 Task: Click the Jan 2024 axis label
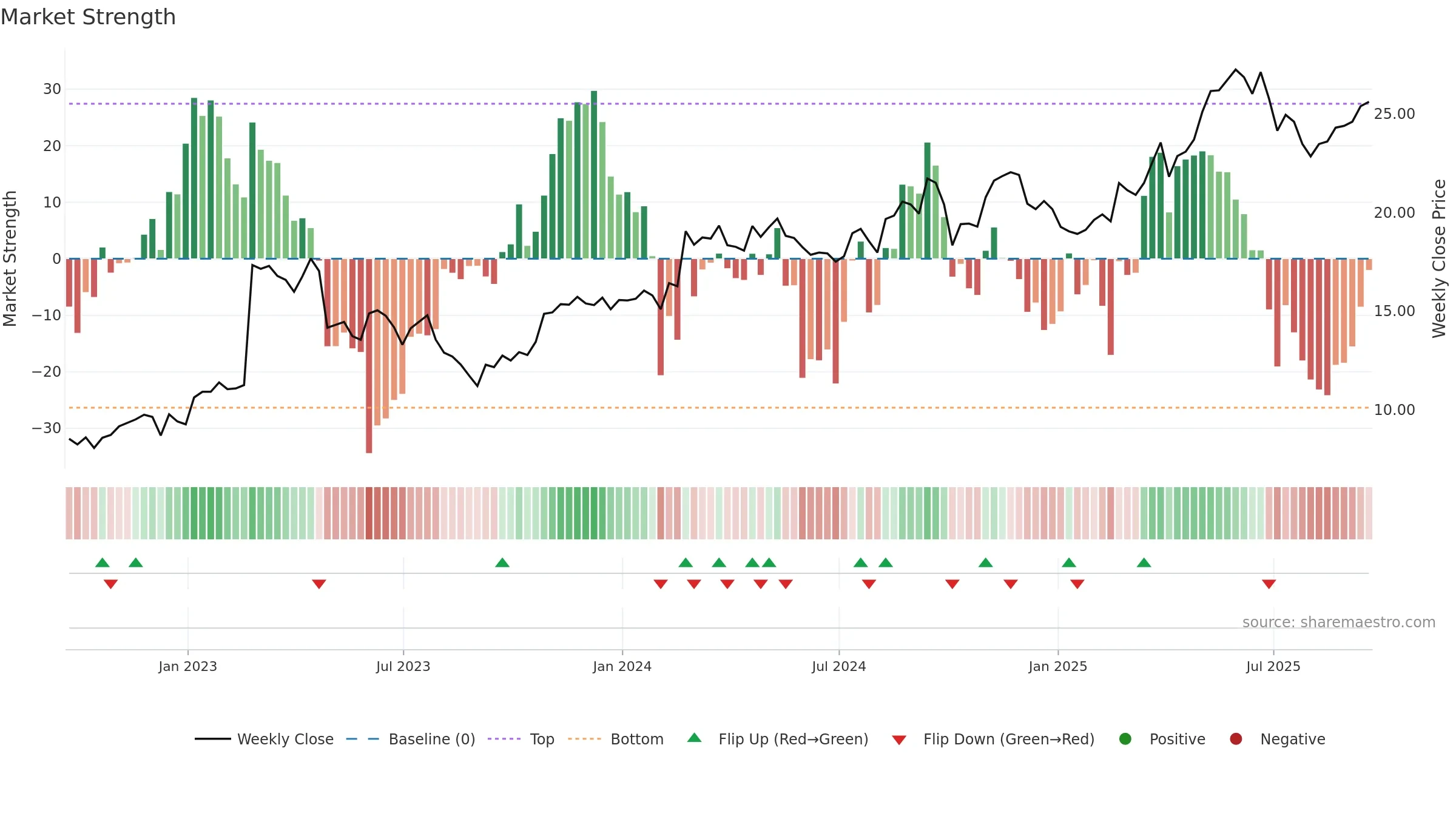622,666
